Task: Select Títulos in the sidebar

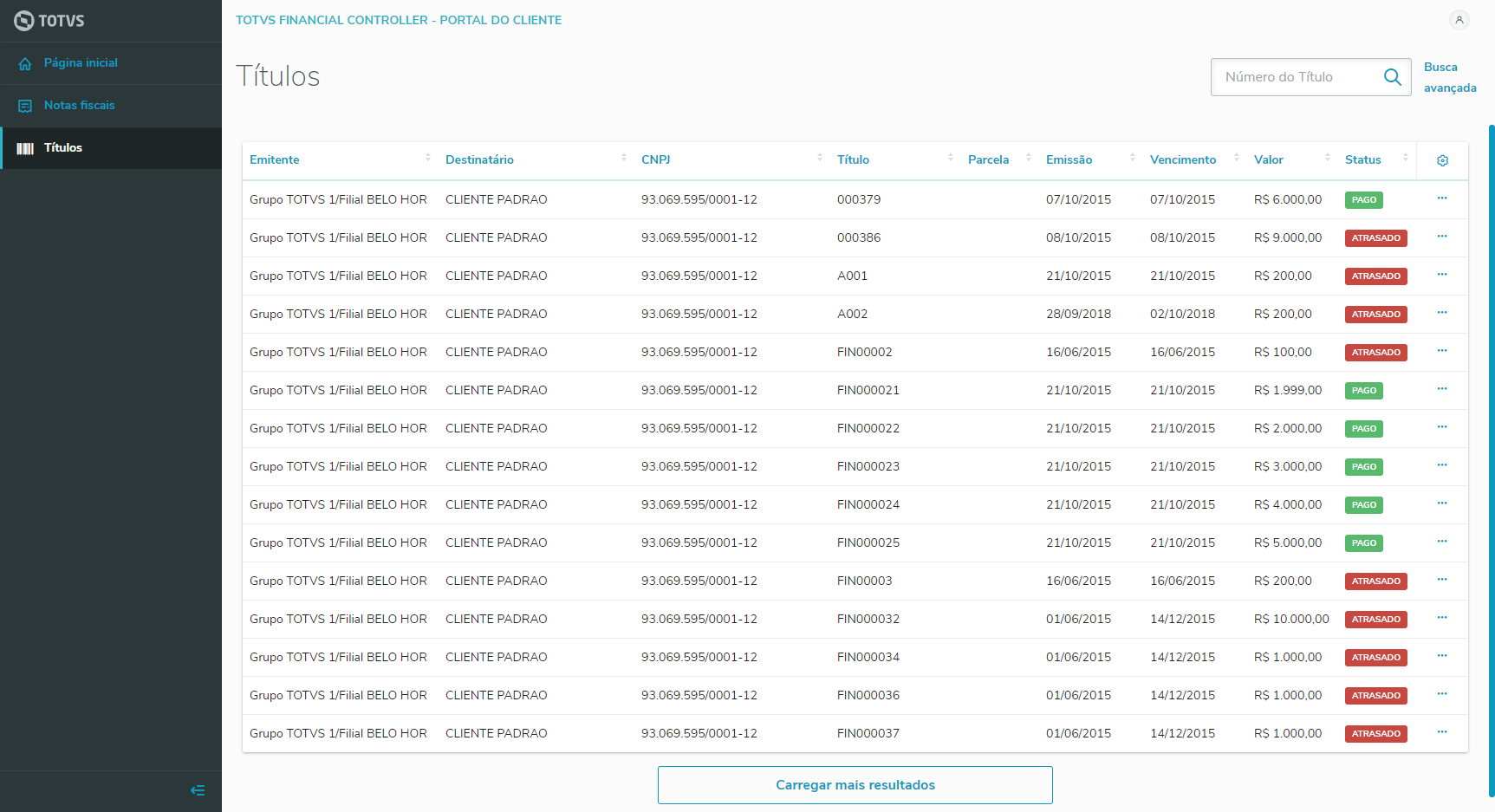Action: 111,148
